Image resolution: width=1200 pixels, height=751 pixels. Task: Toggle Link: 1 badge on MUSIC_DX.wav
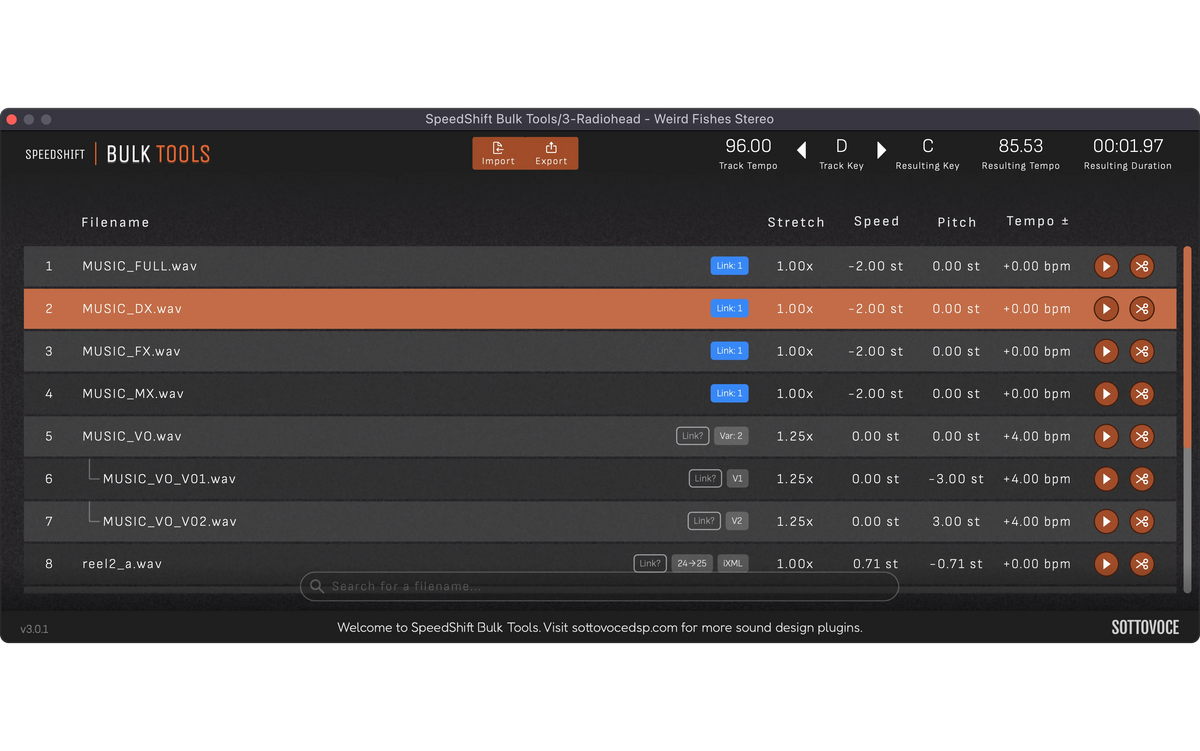pos(729,309)
